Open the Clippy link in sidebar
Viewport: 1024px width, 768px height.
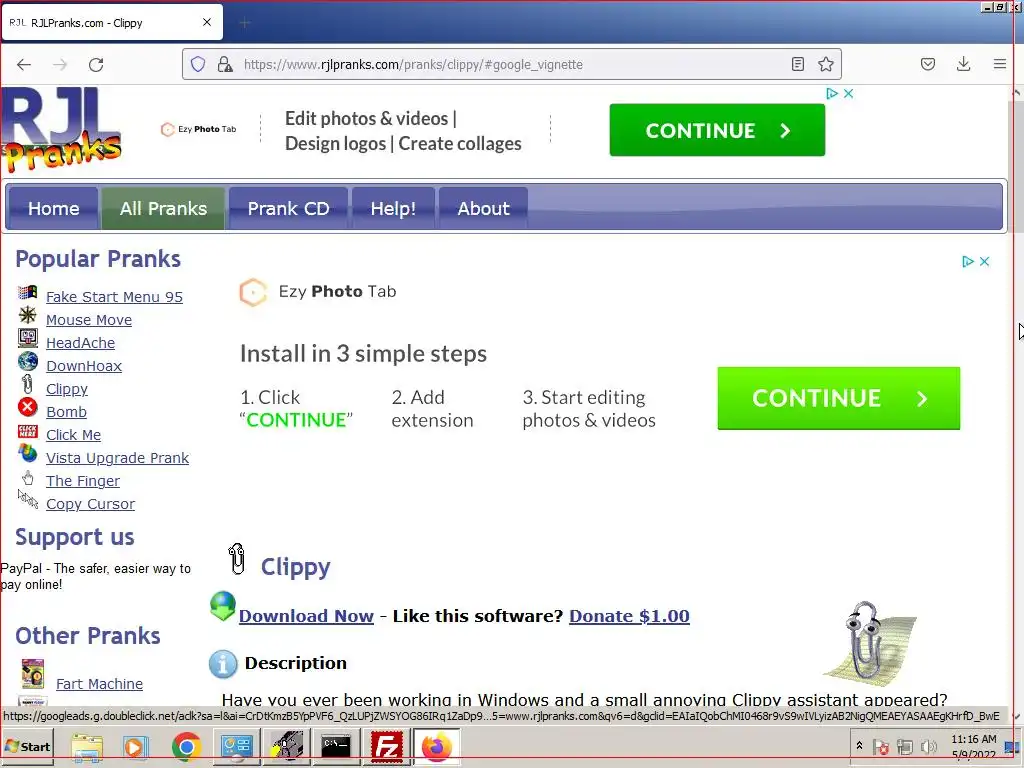(x=67, y=389)
